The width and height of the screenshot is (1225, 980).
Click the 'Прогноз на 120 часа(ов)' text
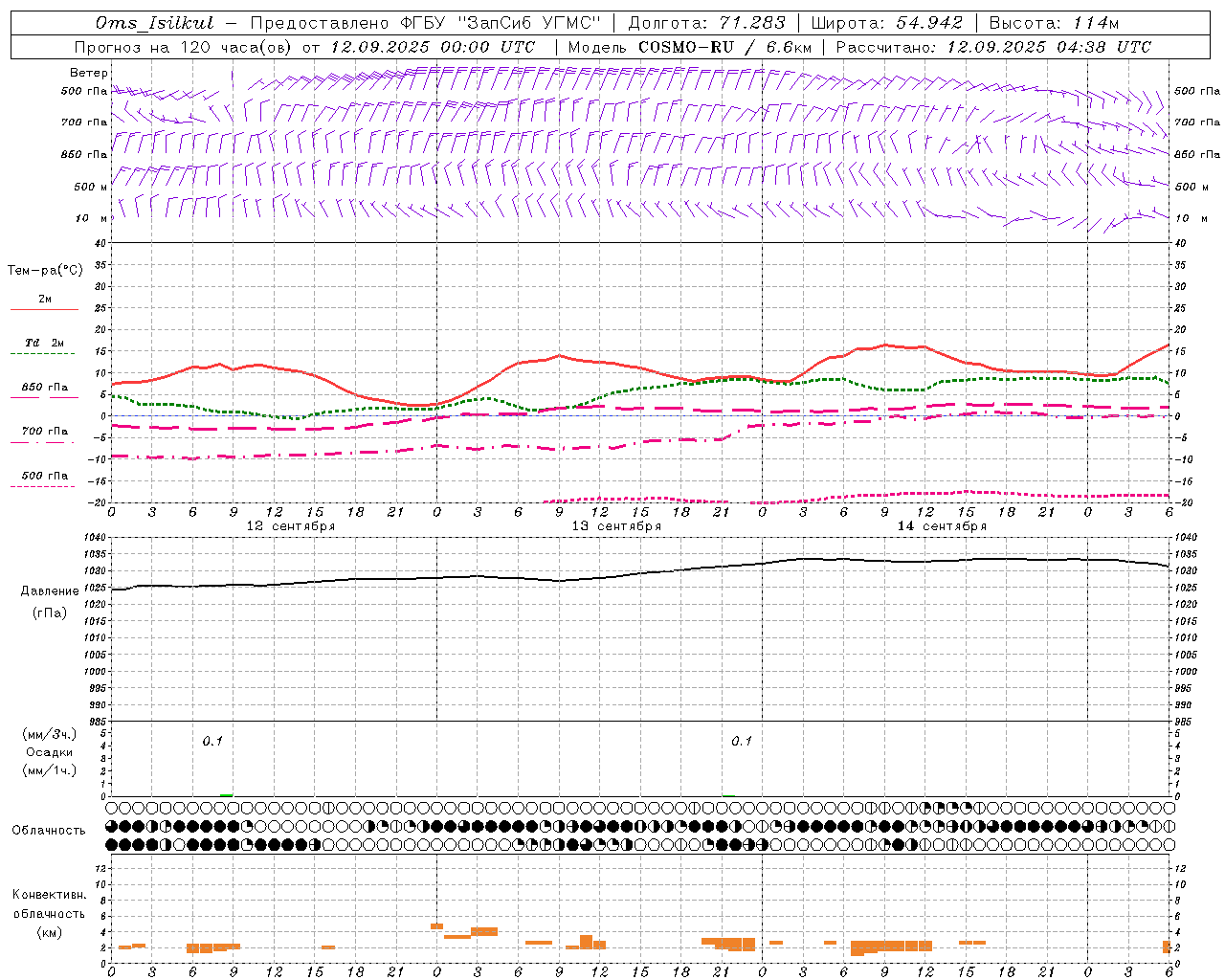[184, 47]
